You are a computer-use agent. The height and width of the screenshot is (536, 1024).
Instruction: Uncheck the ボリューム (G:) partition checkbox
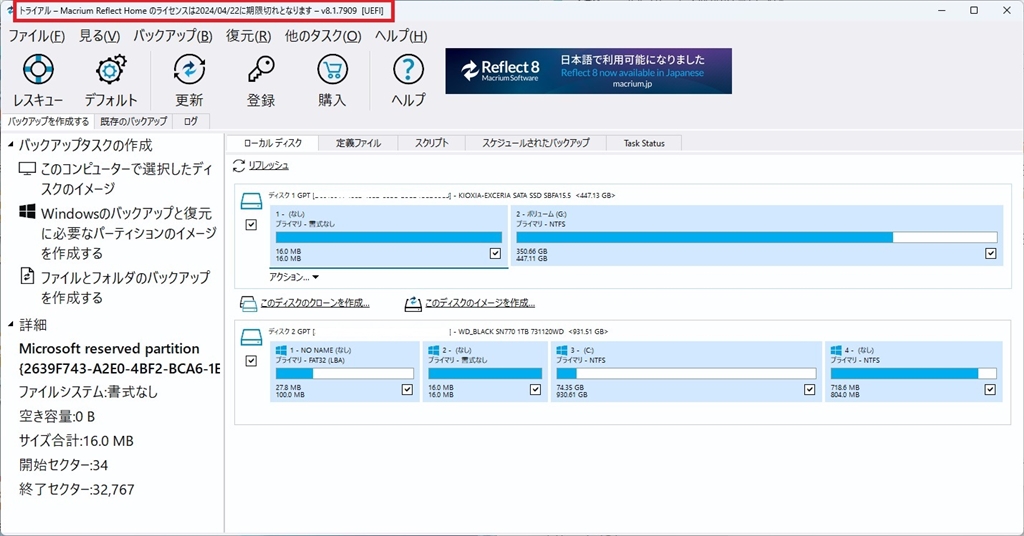click(991, 253)
